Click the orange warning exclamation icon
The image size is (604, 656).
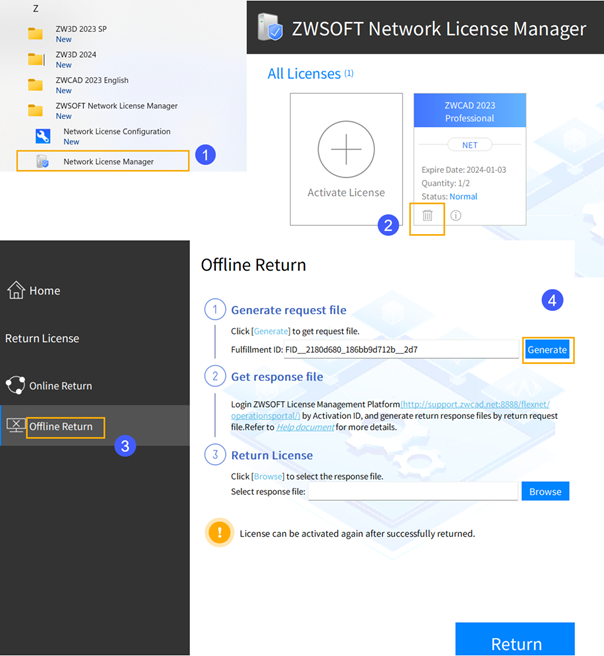(x=219, y=533)
